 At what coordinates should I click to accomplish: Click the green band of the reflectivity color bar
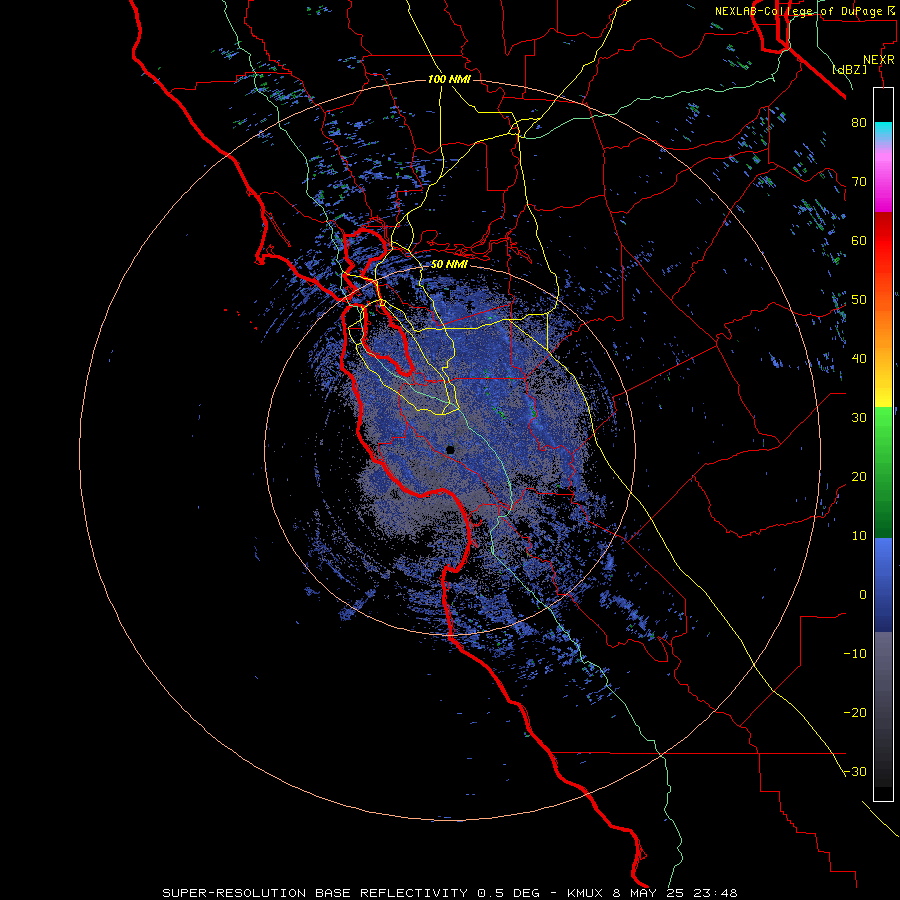click(x=883, y=472)
